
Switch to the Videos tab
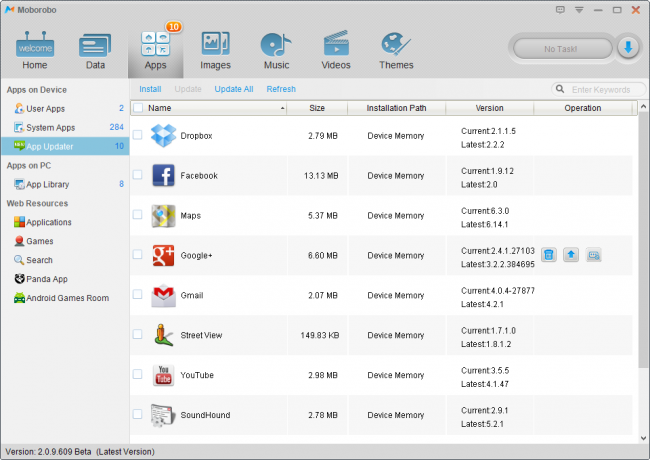(336, 51)
